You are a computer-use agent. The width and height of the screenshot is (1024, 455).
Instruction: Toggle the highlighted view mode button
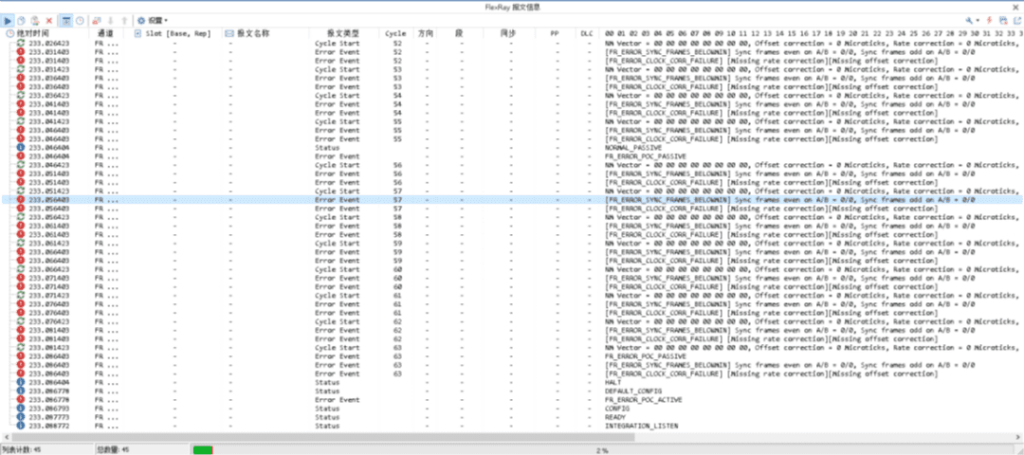(x=65, y=20)
